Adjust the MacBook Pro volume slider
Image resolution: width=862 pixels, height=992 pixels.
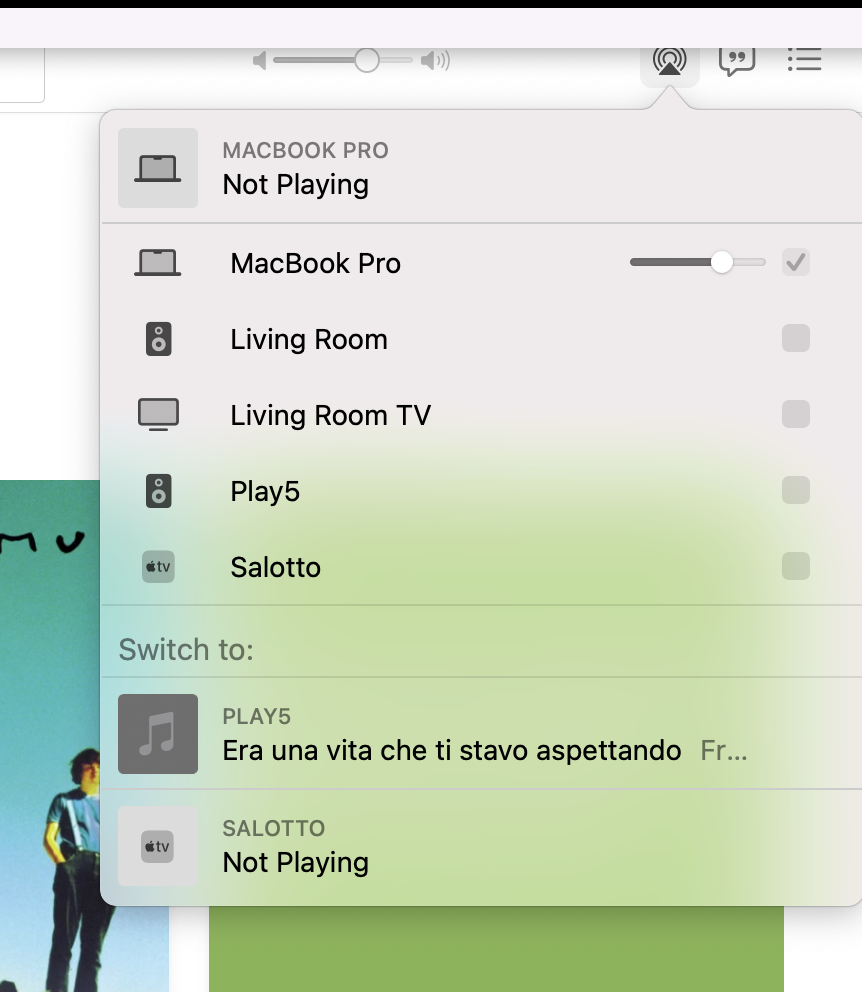(x=723, y=262)
